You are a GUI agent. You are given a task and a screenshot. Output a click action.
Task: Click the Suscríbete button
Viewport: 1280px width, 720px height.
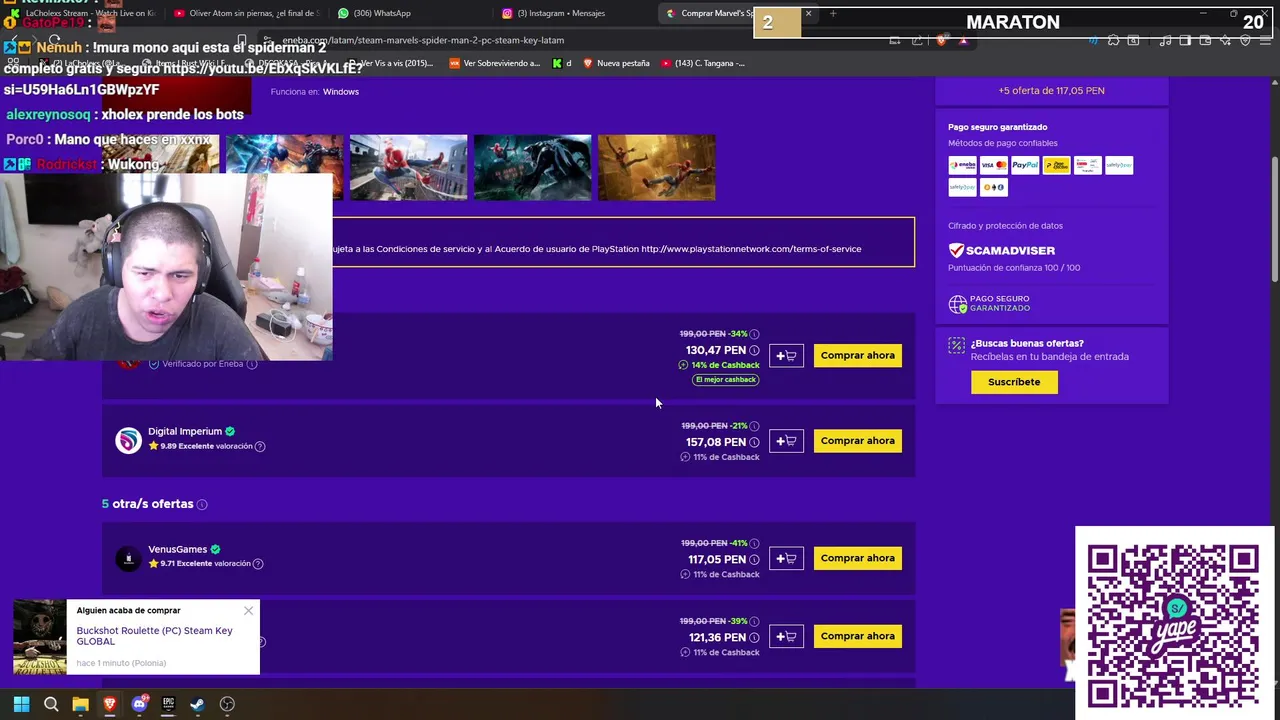pyautogui.click(x=1014, y=382)
